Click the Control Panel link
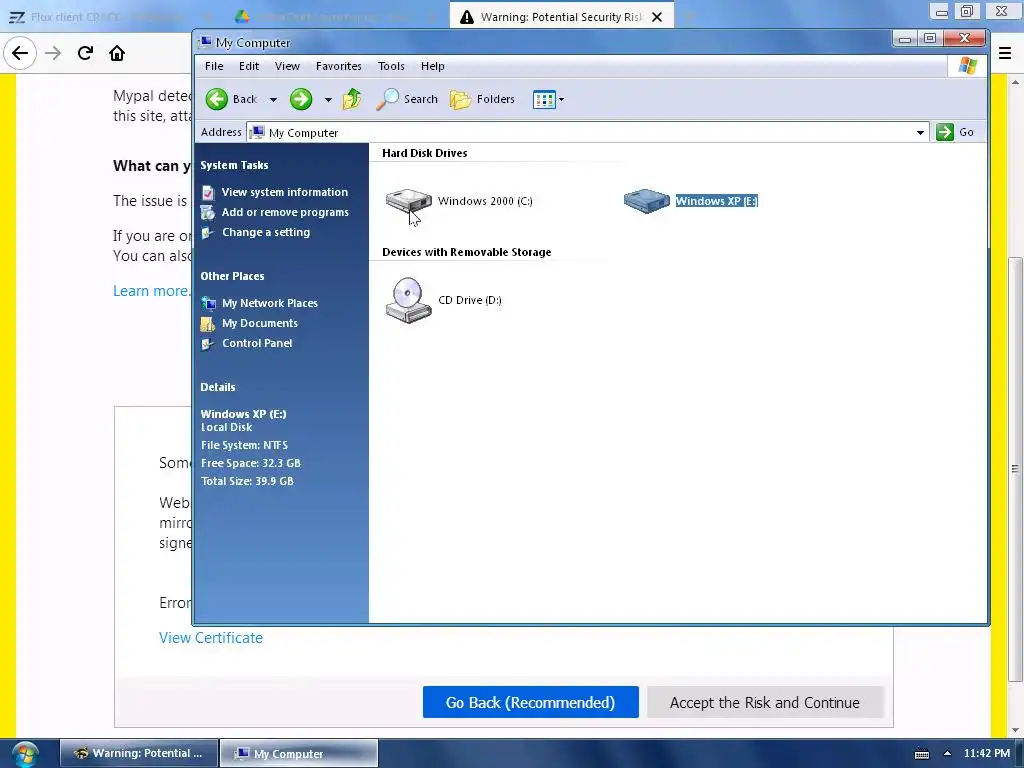The height and width of the screenshot is (768, 1024). pyautogui.click(x=257, y=344)
